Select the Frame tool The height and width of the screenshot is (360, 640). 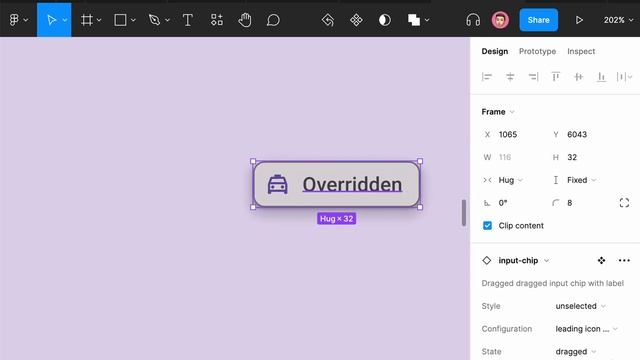(87, 20)
